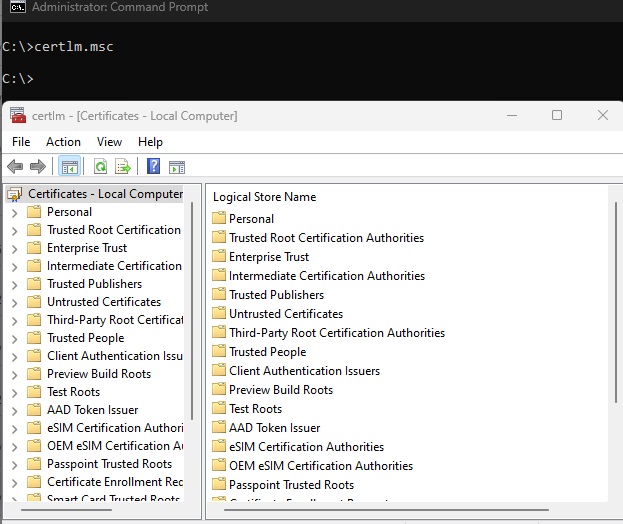This screenshot has height=524, width=623.
Task: Expand Third-Party Root Certification tree node
Action: 15,321
